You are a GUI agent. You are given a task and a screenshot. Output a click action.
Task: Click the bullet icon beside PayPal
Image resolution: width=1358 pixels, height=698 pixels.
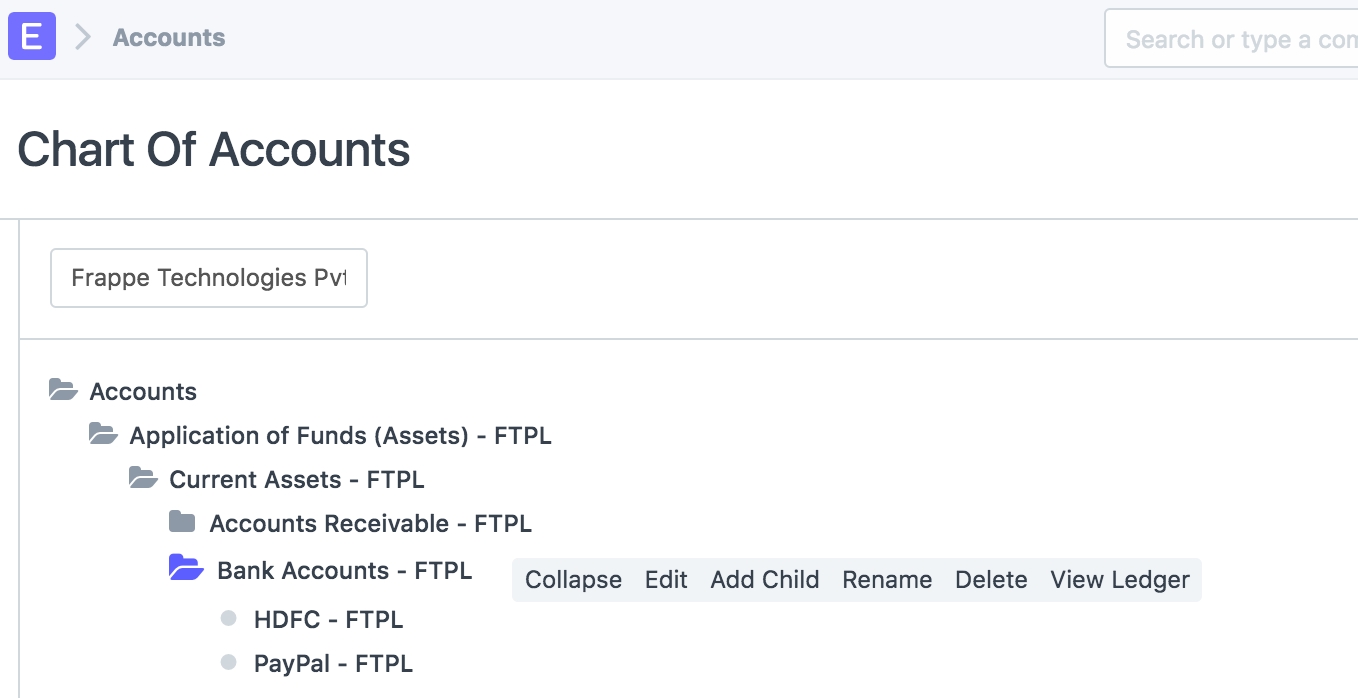pyautogui.click(x=228, y=662)
